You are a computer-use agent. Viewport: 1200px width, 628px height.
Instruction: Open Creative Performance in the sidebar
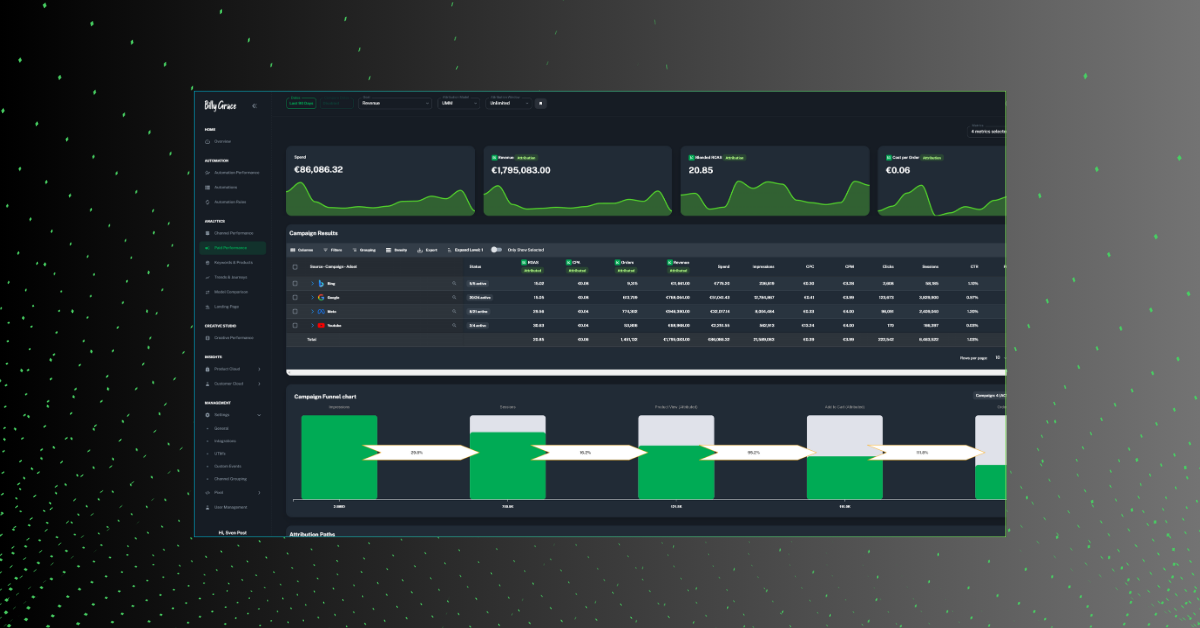[233, 336]
